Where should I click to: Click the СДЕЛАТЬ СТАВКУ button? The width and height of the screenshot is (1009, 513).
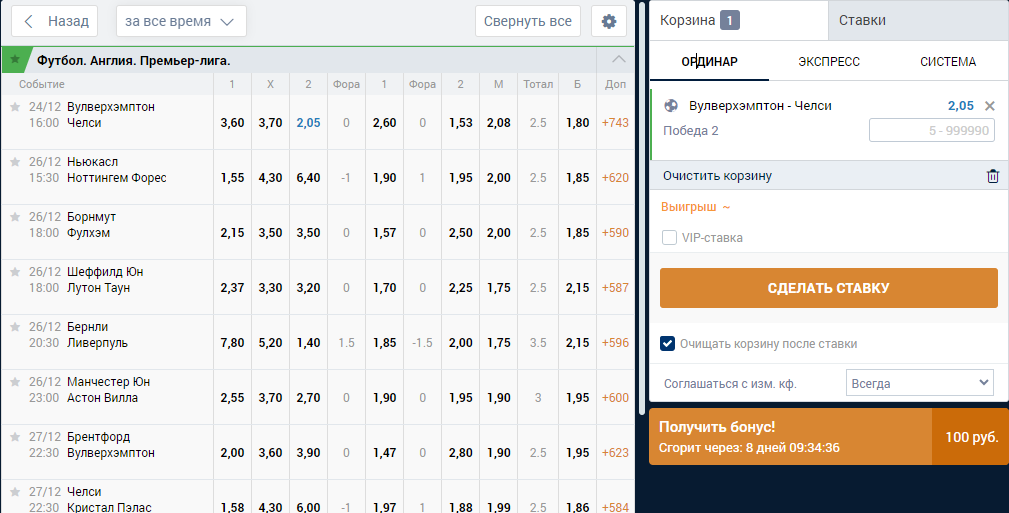(829, 288)
